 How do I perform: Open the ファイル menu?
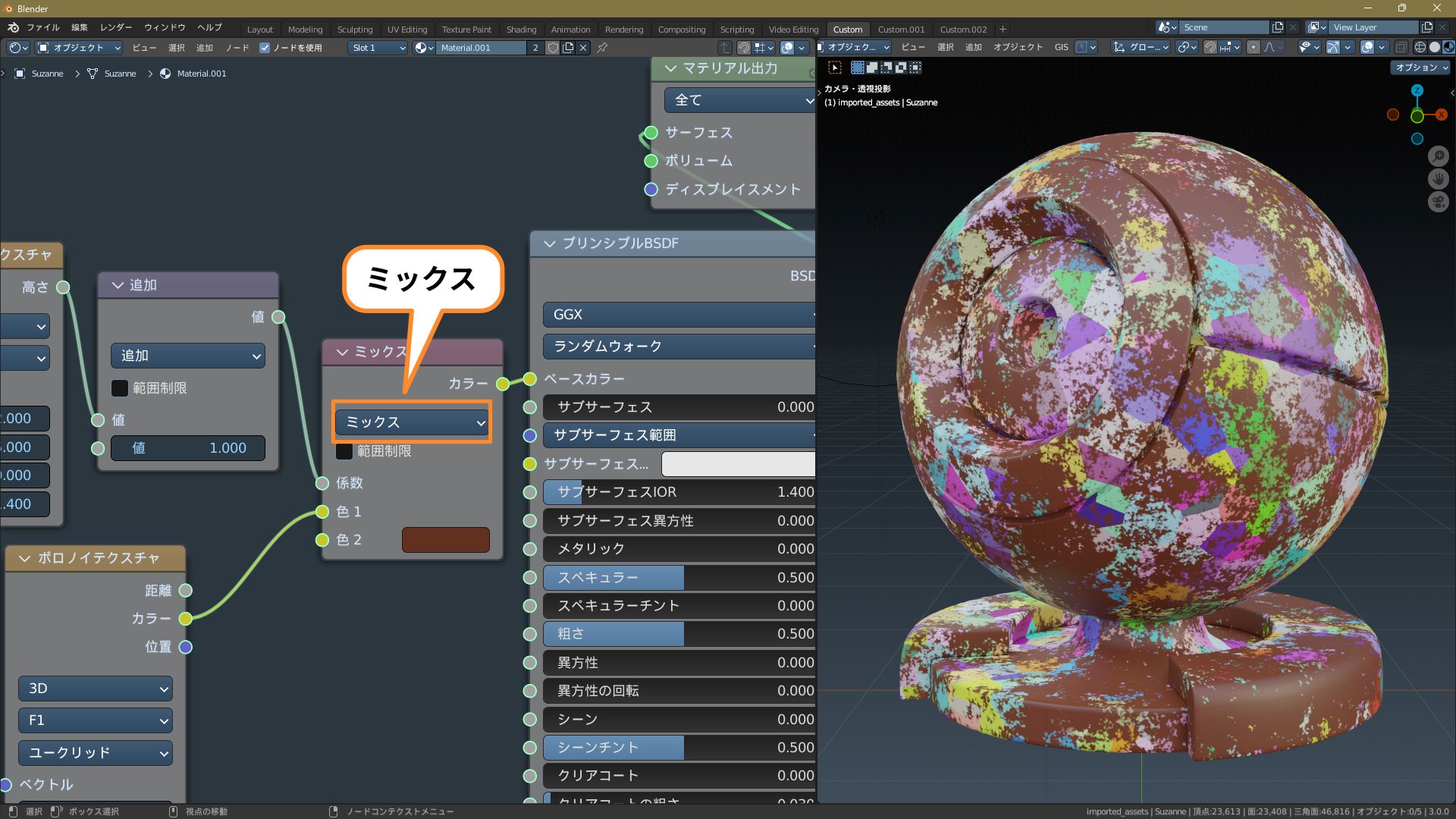pos(43,27)
